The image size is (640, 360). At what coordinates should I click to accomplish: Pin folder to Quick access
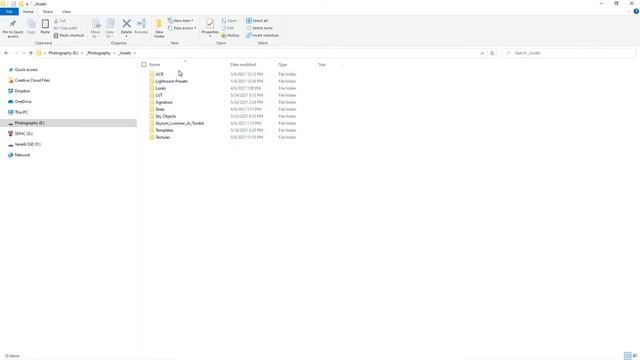pyautogui.click(x=13, y=28)
